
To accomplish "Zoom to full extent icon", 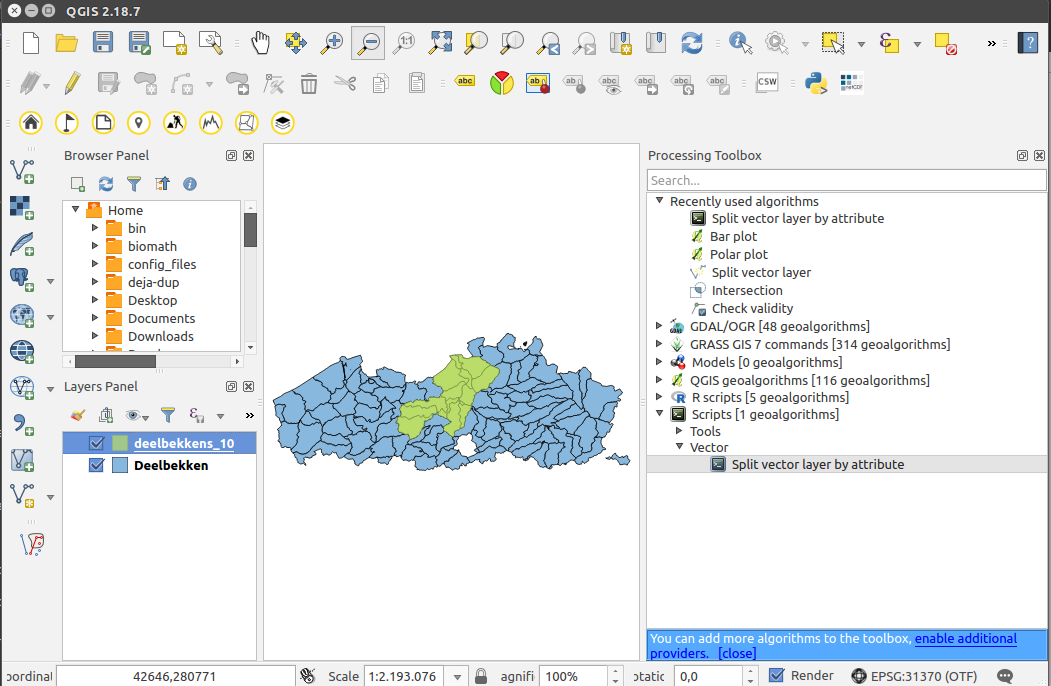I will (x=440, y=43).
